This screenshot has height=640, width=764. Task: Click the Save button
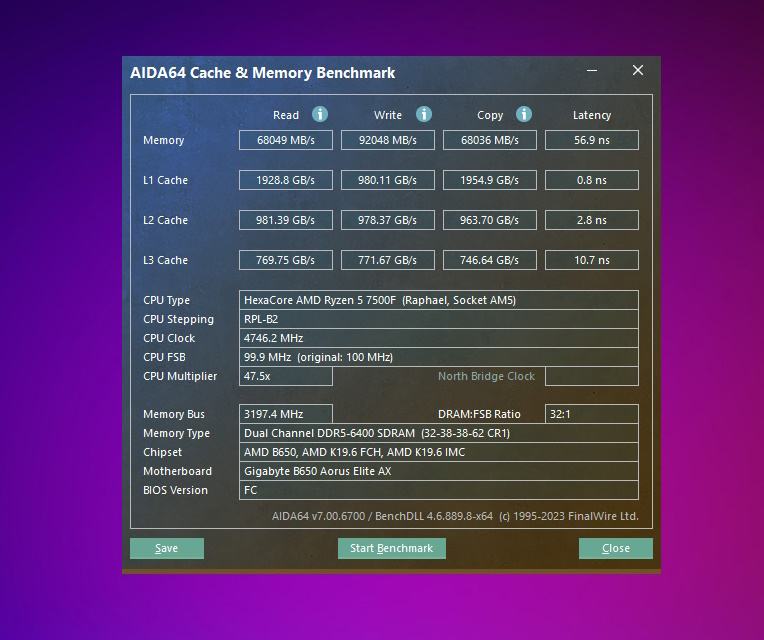(x=167, y=548)
